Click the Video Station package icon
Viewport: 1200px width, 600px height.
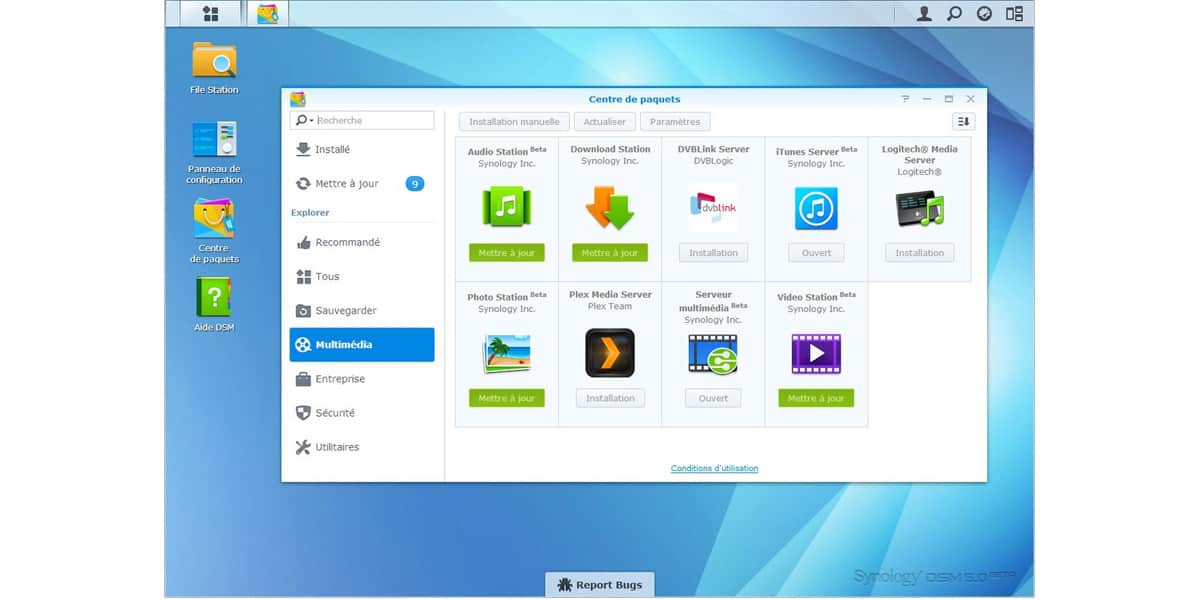pos(816,354)
